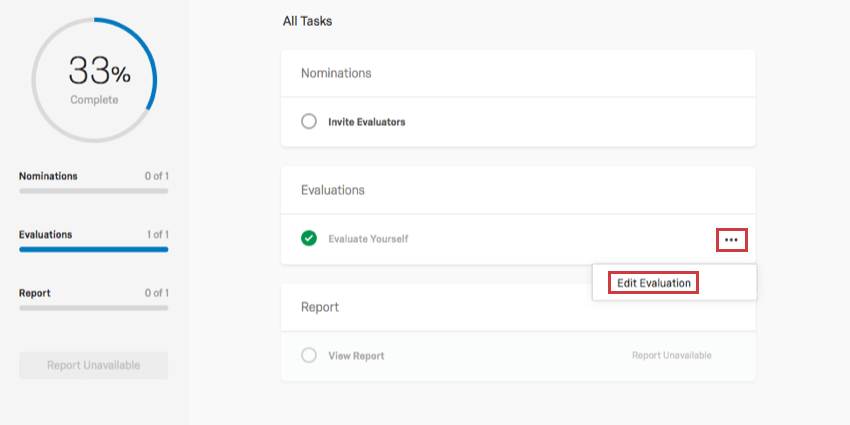Click the Evaluations progress bar
The image size is (850, 425).
tap(93, 249)
